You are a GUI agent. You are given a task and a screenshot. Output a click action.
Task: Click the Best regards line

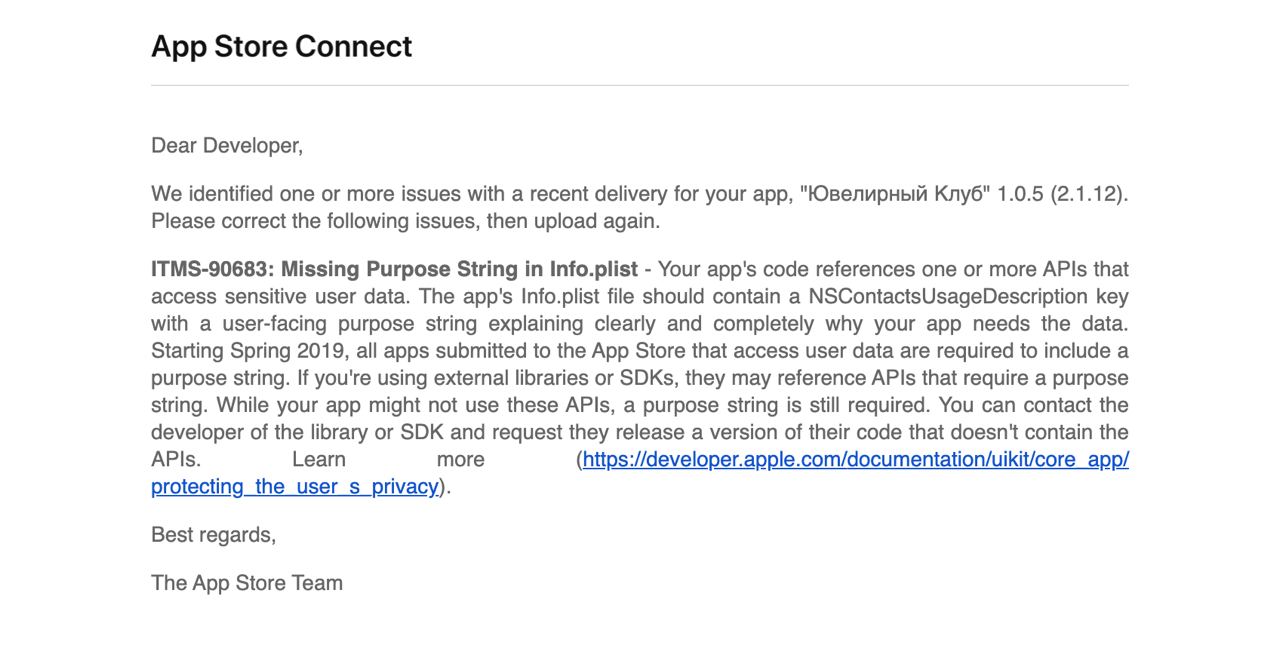coord(214,535)
